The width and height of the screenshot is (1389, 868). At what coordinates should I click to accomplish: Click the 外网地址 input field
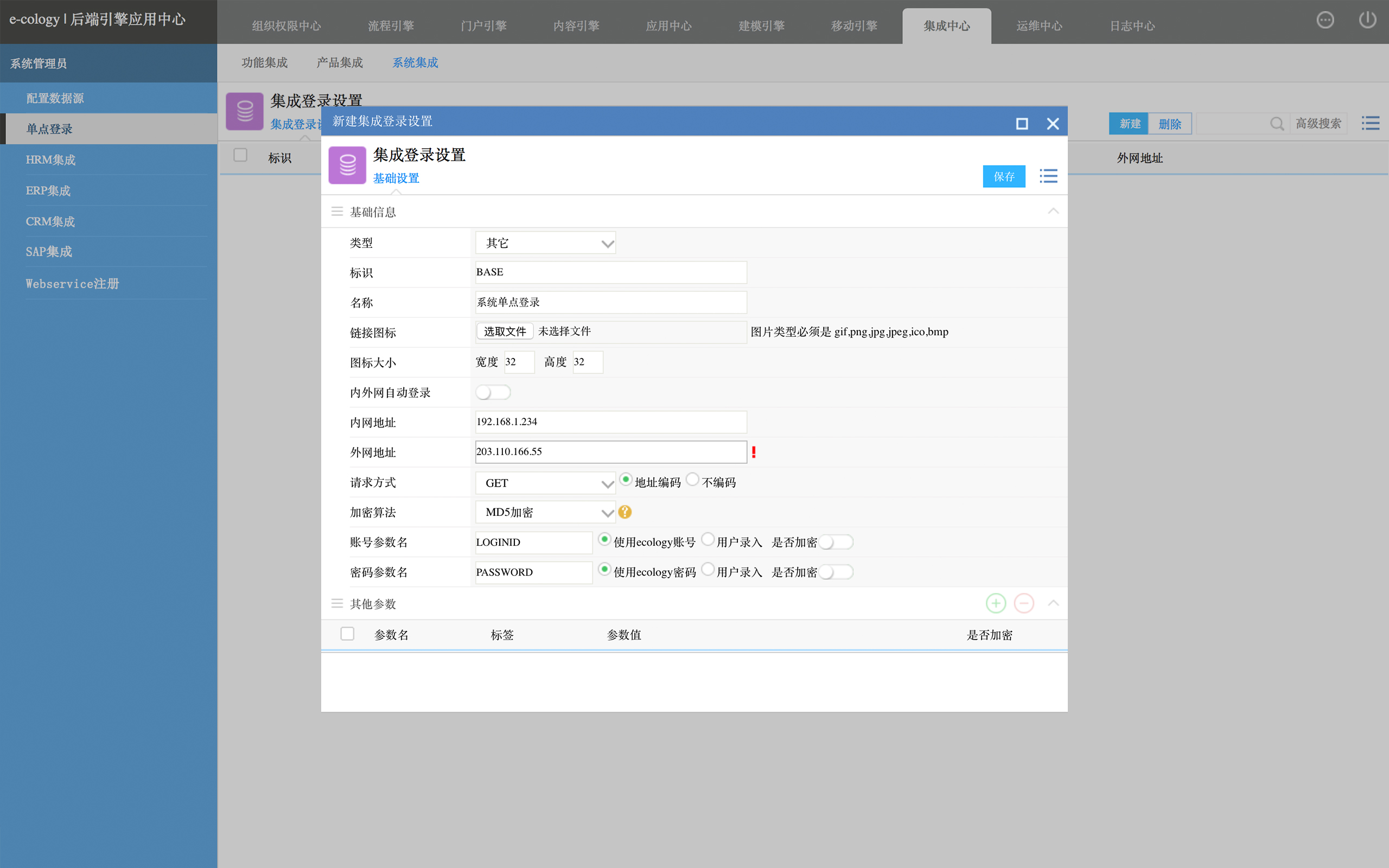[x=611, y=452]
